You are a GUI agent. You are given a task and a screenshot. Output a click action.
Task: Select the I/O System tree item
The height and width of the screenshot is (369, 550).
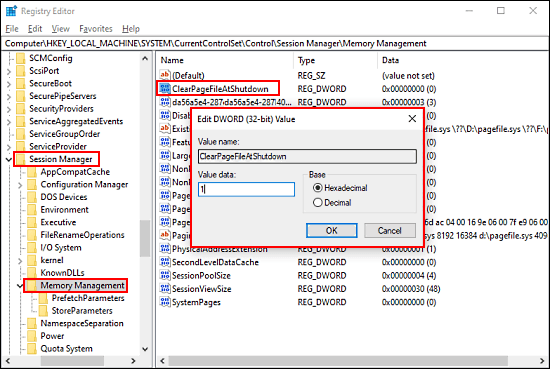[61, 248]
